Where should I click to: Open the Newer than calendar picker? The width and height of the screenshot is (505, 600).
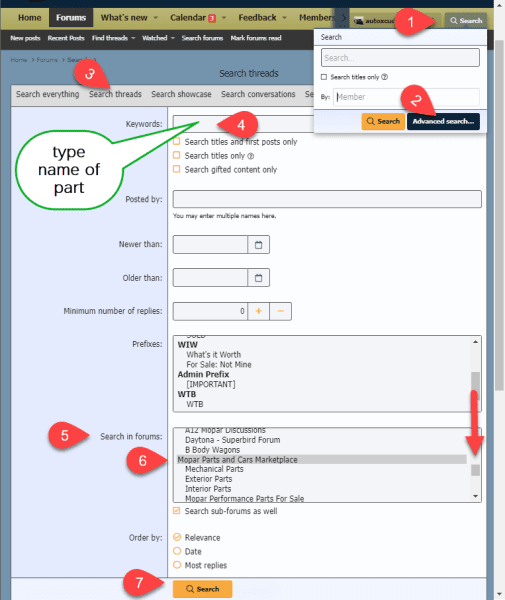tap(259, 245)
